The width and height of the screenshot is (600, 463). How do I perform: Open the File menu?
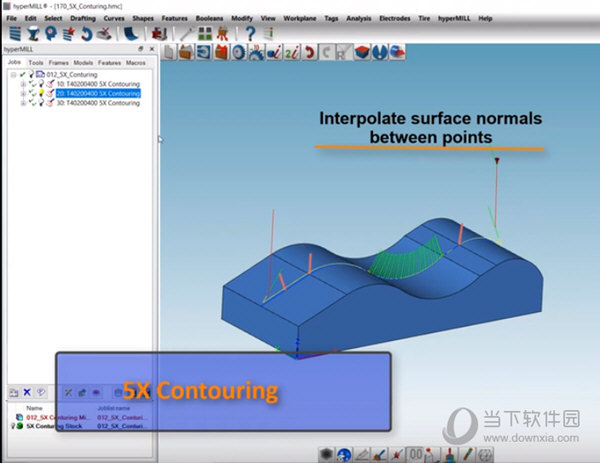(11, 18)
